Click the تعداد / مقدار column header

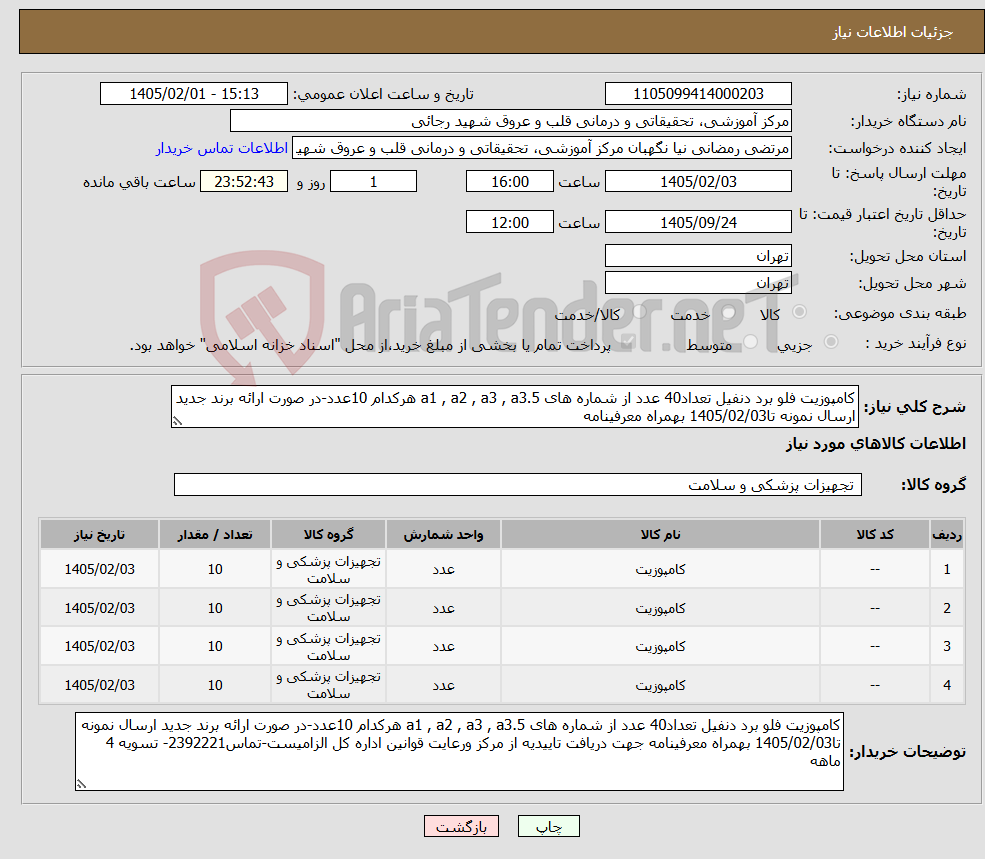(x=215, y=534)
